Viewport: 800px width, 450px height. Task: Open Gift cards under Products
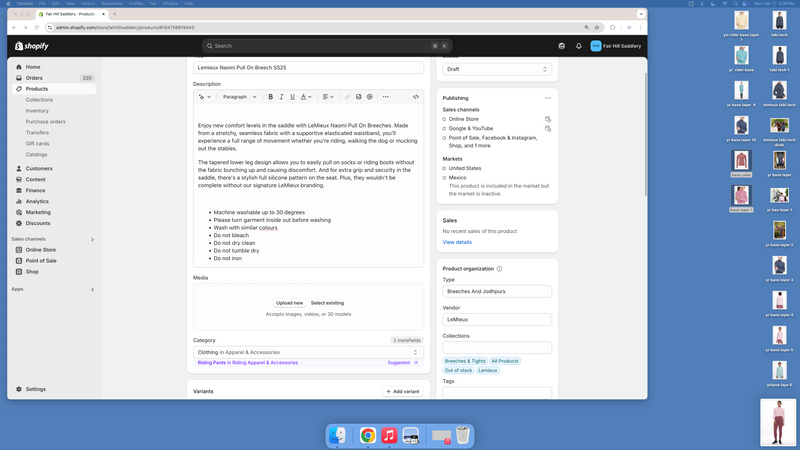[x=37, y=144]
